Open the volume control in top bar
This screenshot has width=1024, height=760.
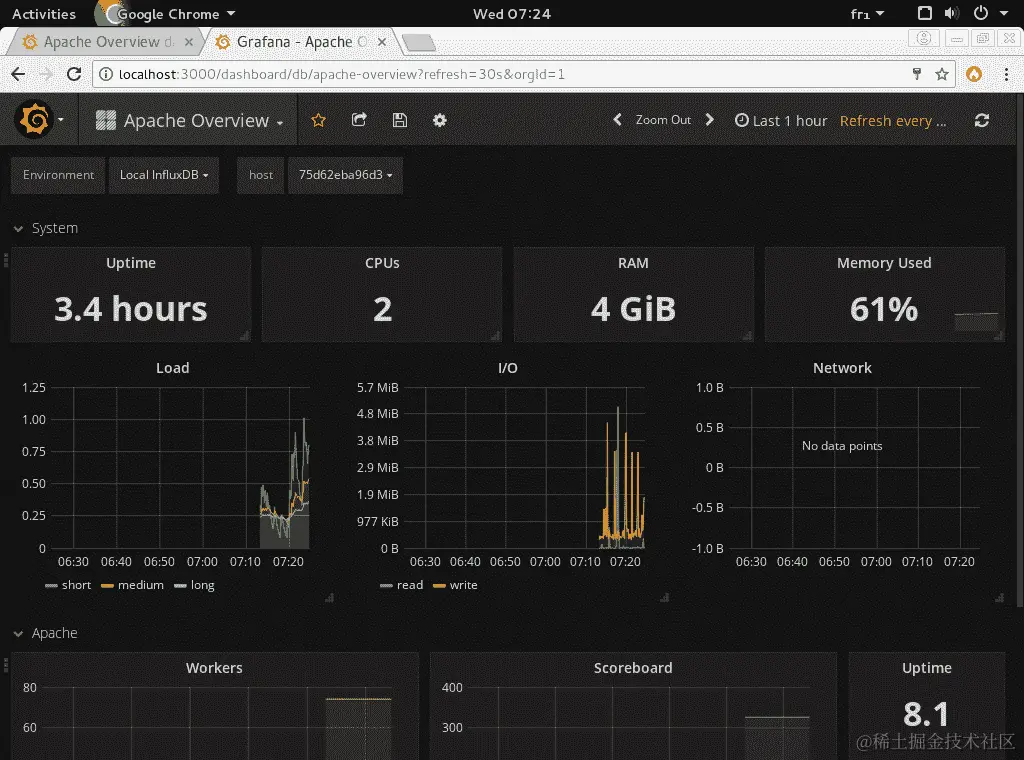click(x=952, y=13)
